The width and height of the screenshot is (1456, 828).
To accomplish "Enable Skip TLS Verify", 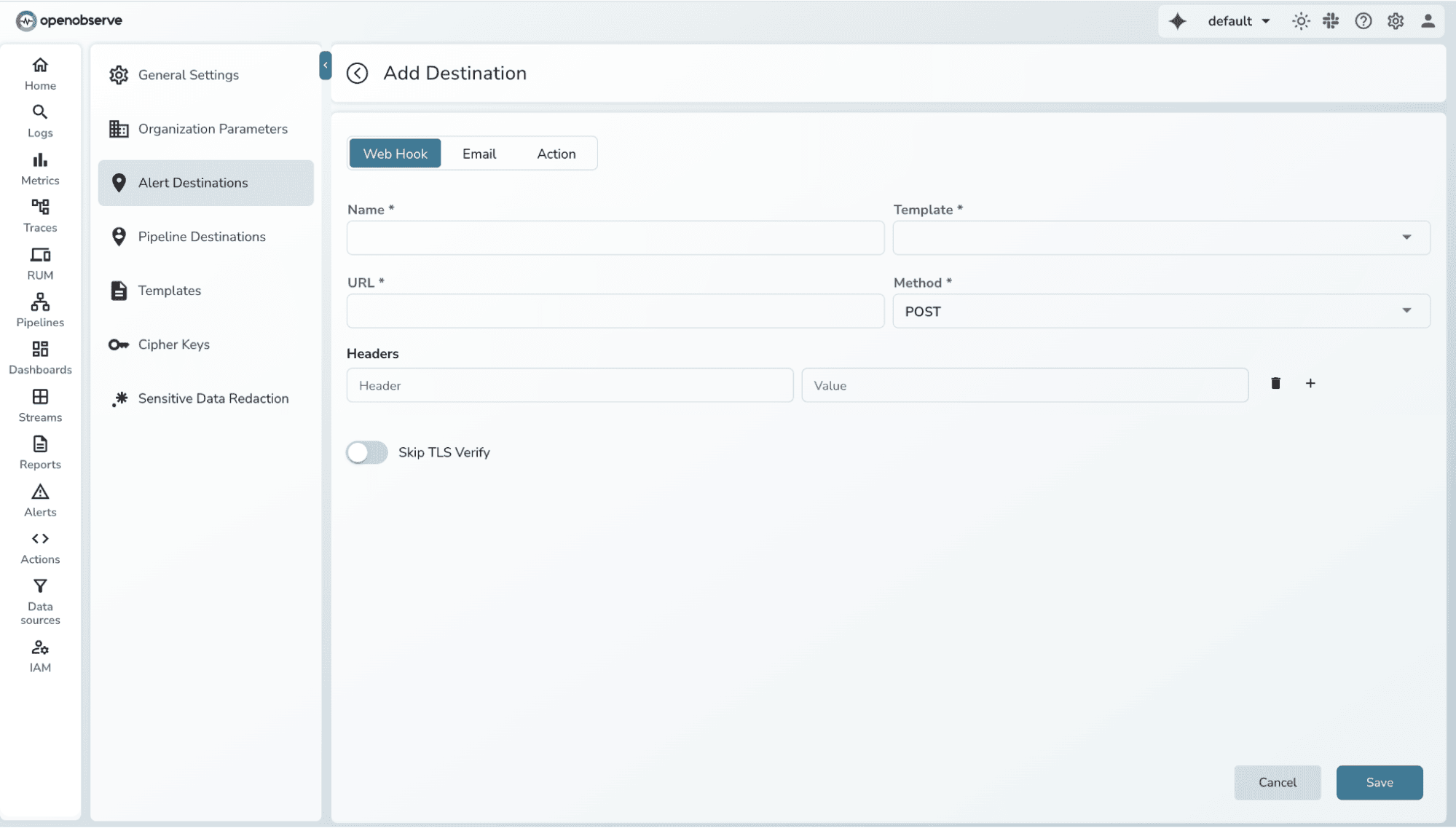I will click(x=366, y=452).
